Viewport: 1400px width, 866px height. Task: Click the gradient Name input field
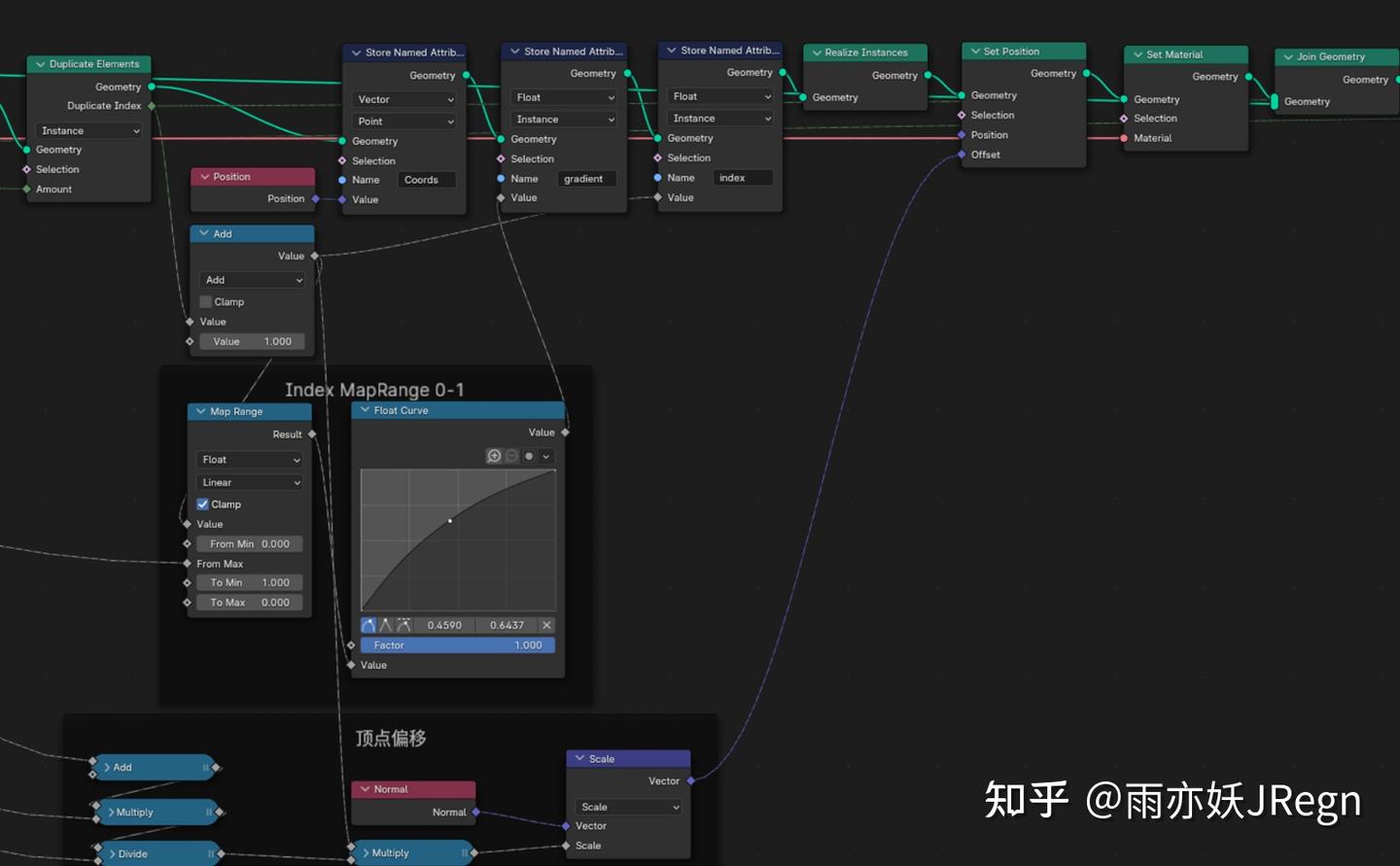(x=586, y=179)
